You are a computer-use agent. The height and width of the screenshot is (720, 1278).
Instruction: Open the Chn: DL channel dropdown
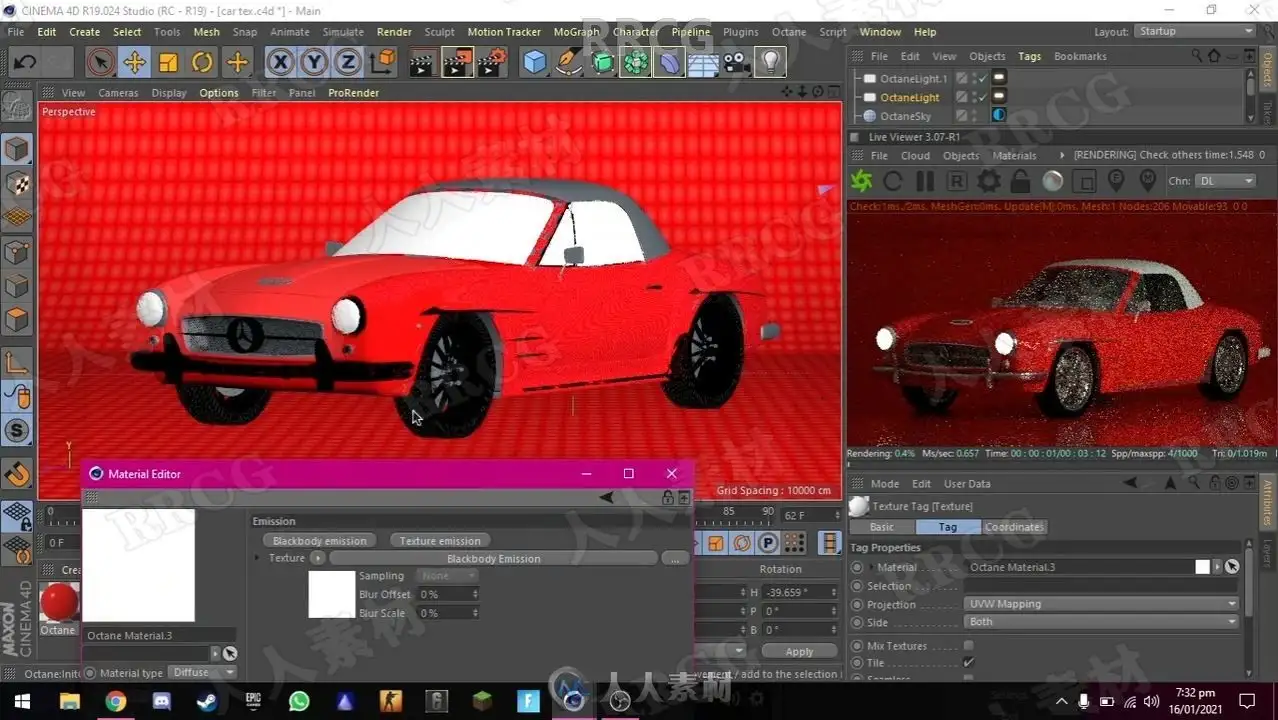[1225, 181]
